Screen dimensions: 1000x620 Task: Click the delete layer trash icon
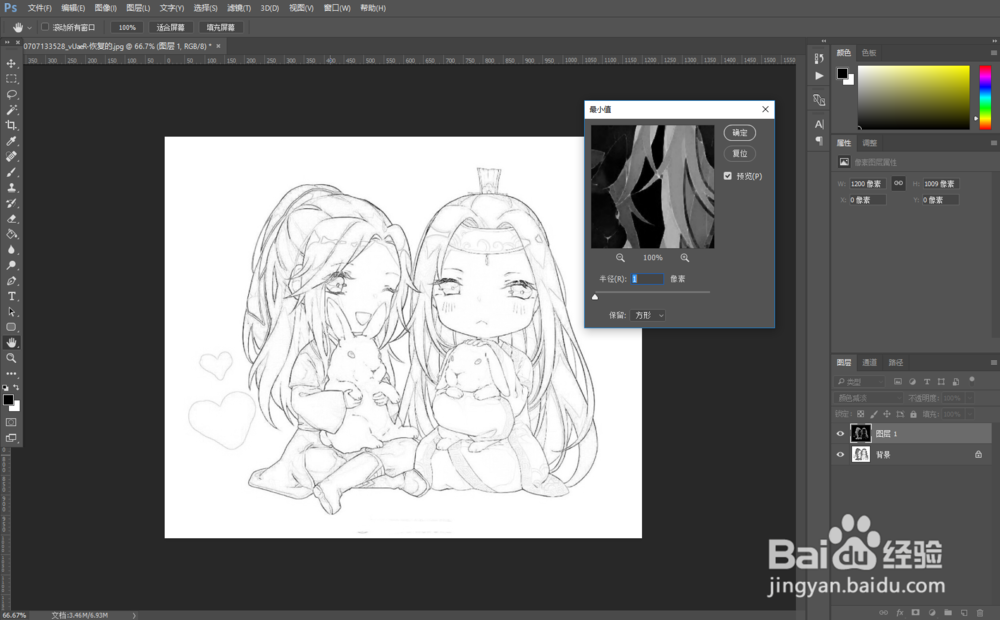point(980,612)
